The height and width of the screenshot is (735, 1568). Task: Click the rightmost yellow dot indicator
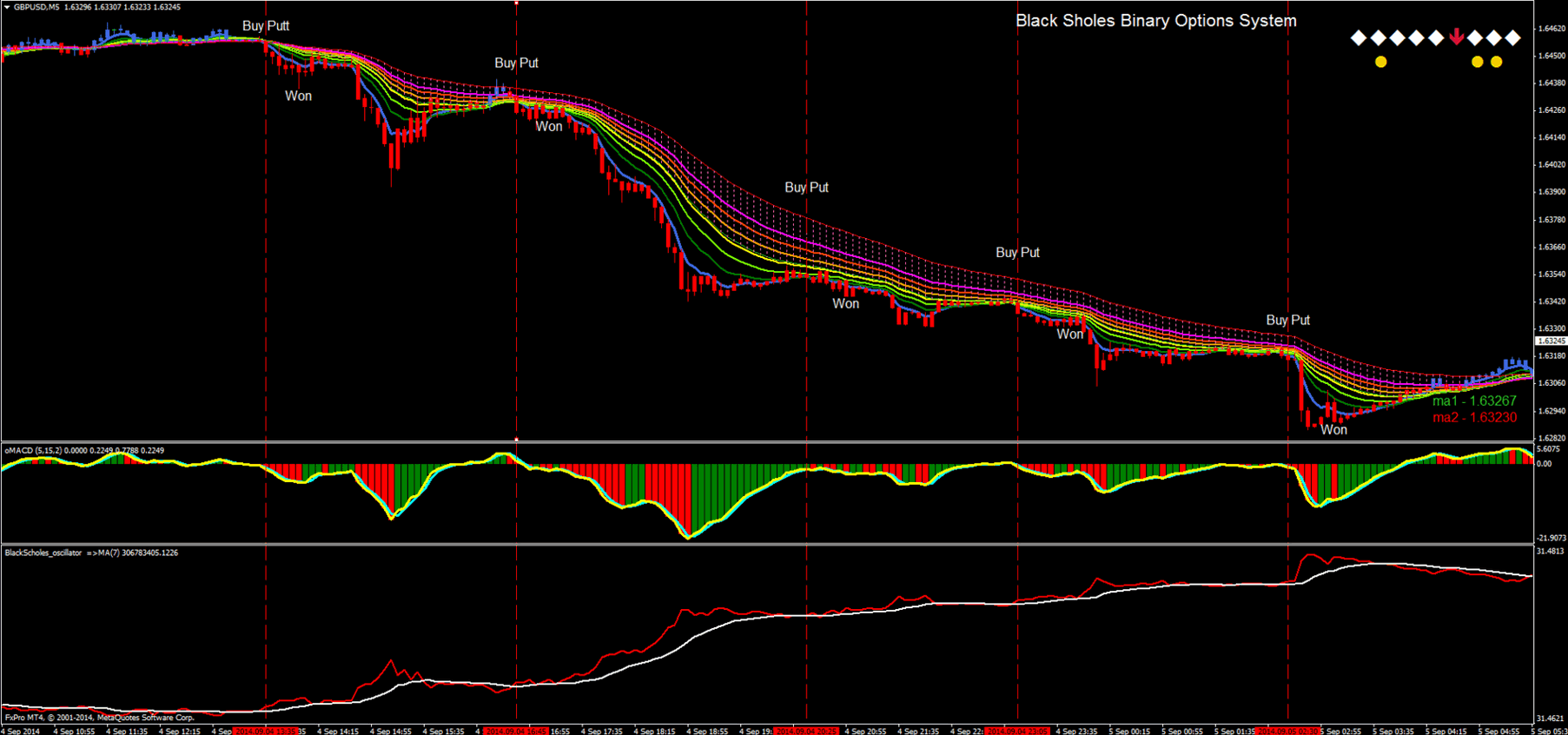[1497, 62]
